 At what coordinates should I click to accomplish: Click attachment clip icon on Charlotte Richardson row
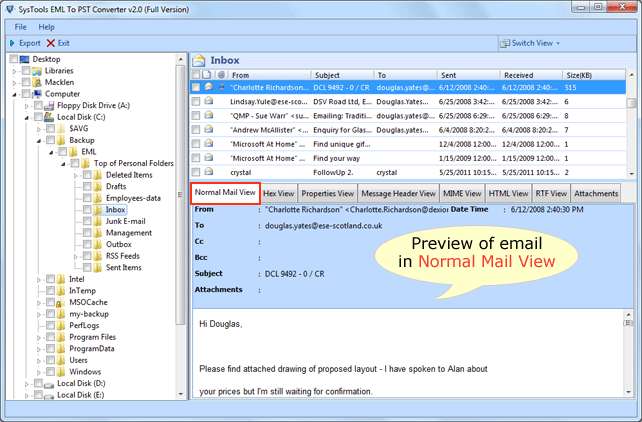pyautogui.click(x=222, y=87)
